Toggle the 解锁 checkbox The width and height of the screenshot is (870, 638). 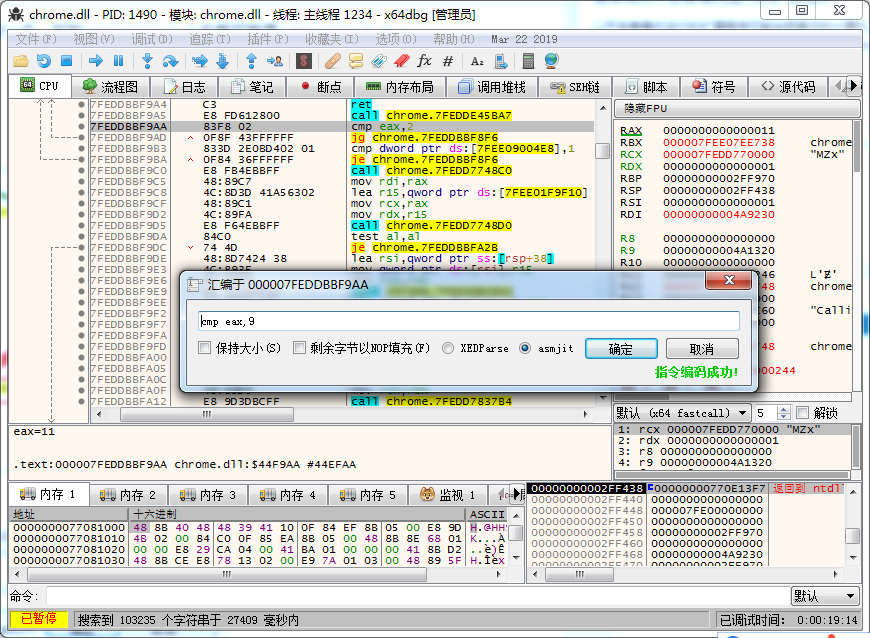click(802, 413)
